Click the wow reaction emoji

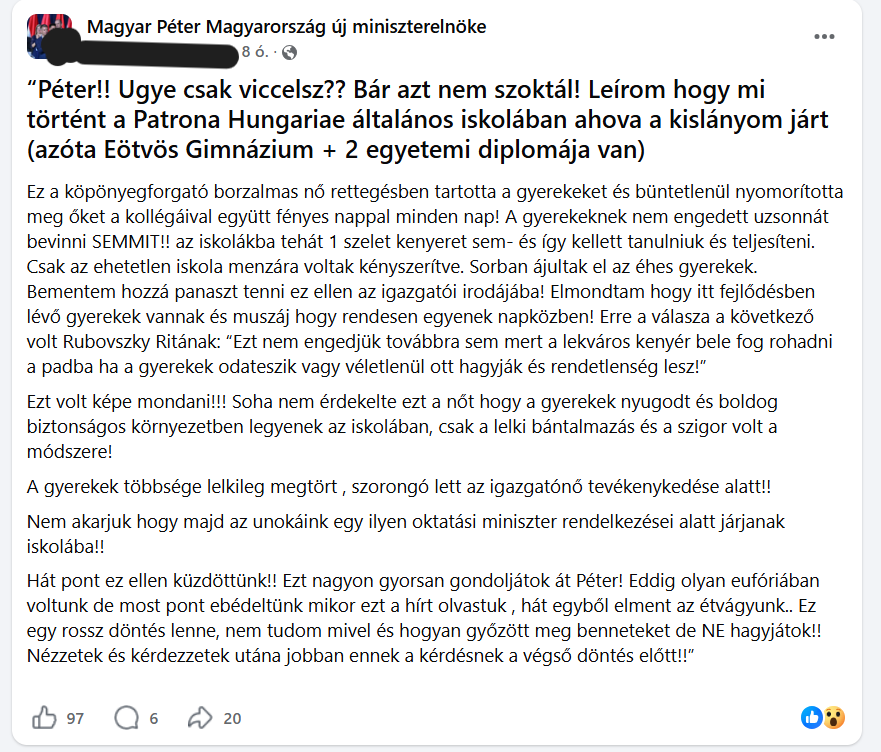pos(834,717)
